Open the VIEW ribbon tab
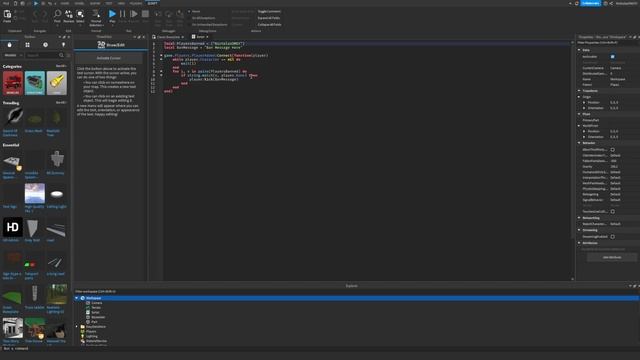640x360 pixels. click(121, 3)
